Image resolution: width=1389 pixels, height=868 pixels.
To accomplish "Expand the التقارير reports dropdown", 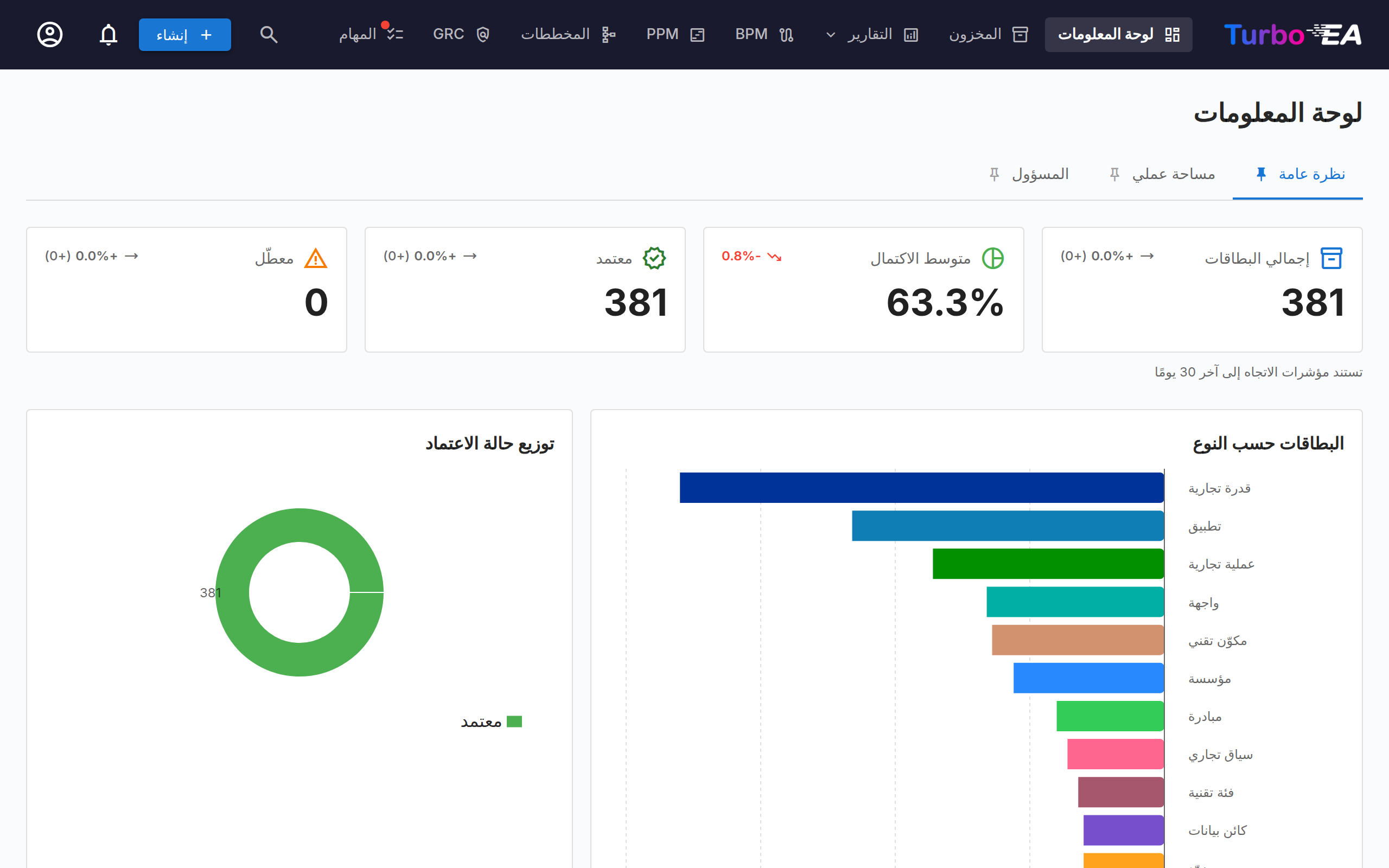I will click(831, 35).
